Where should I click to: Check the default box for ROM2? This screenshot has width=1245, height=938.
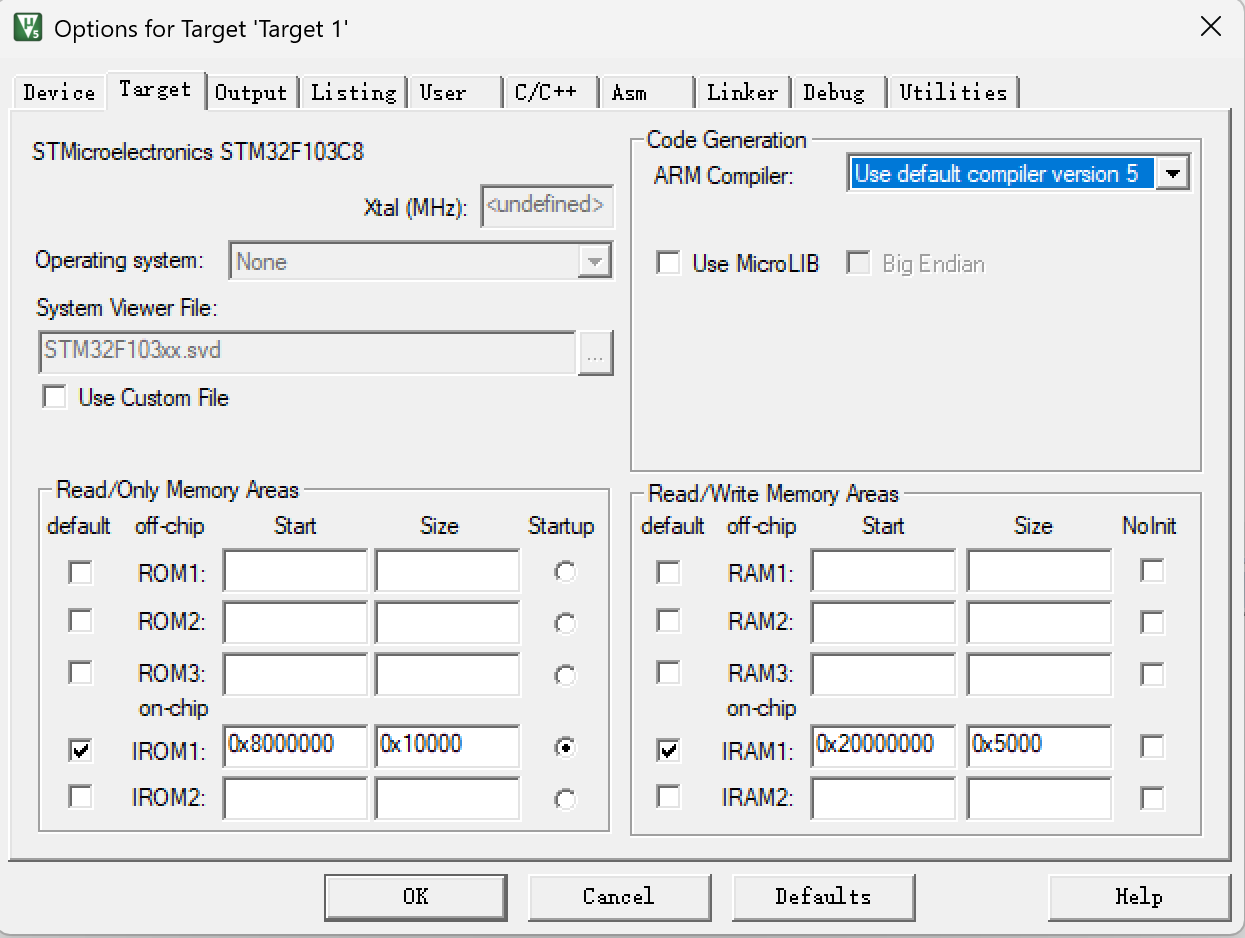pos(80,621)
